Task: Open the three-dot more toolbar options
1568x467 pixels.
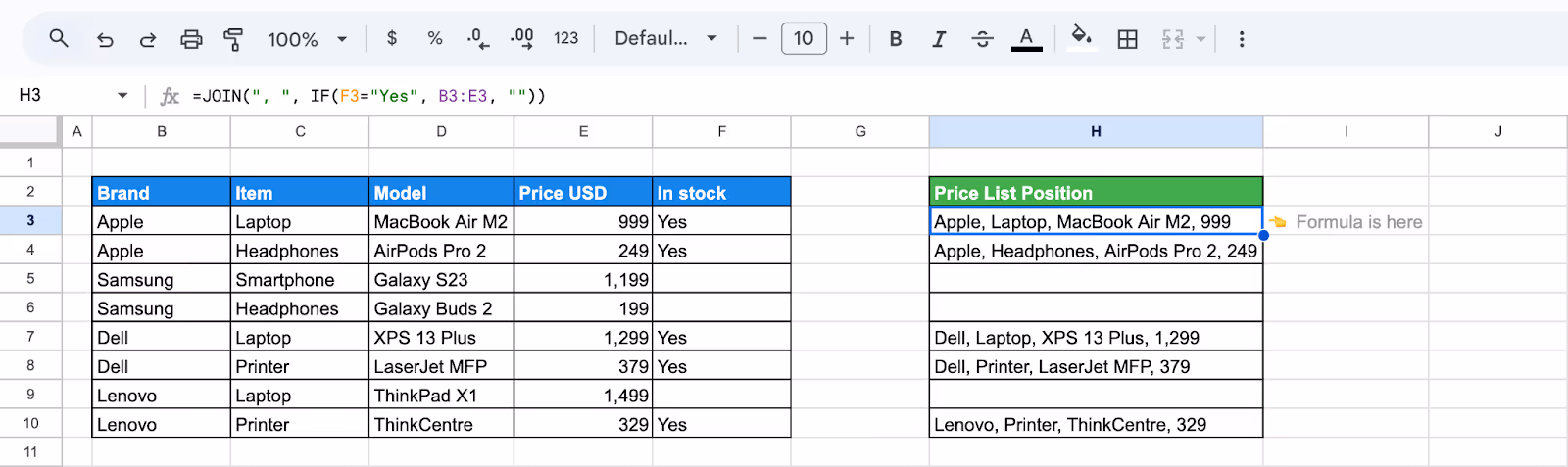Action: tap(1242, 39)
